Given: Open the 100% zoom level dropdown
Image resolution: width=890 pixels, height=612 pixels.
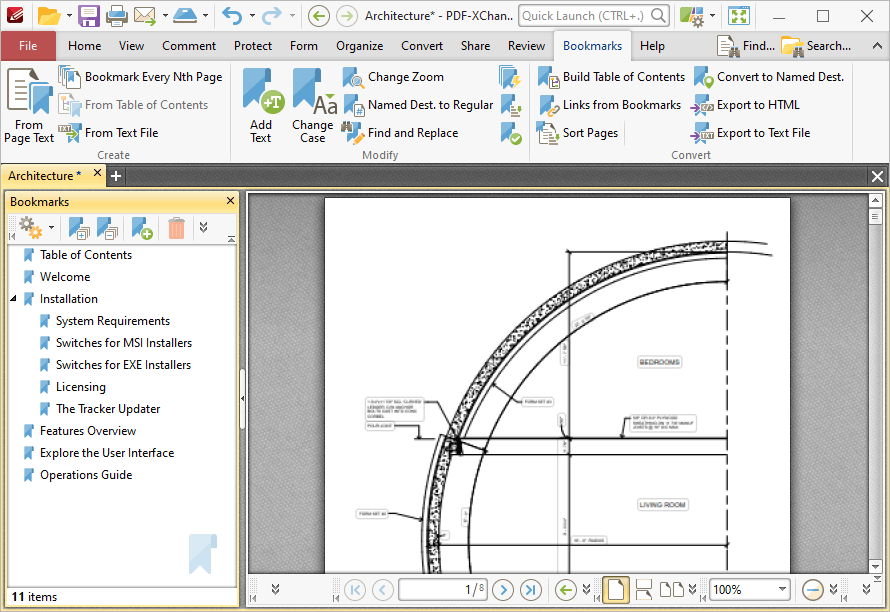Looking at the screenshot, I should (782, 589).
